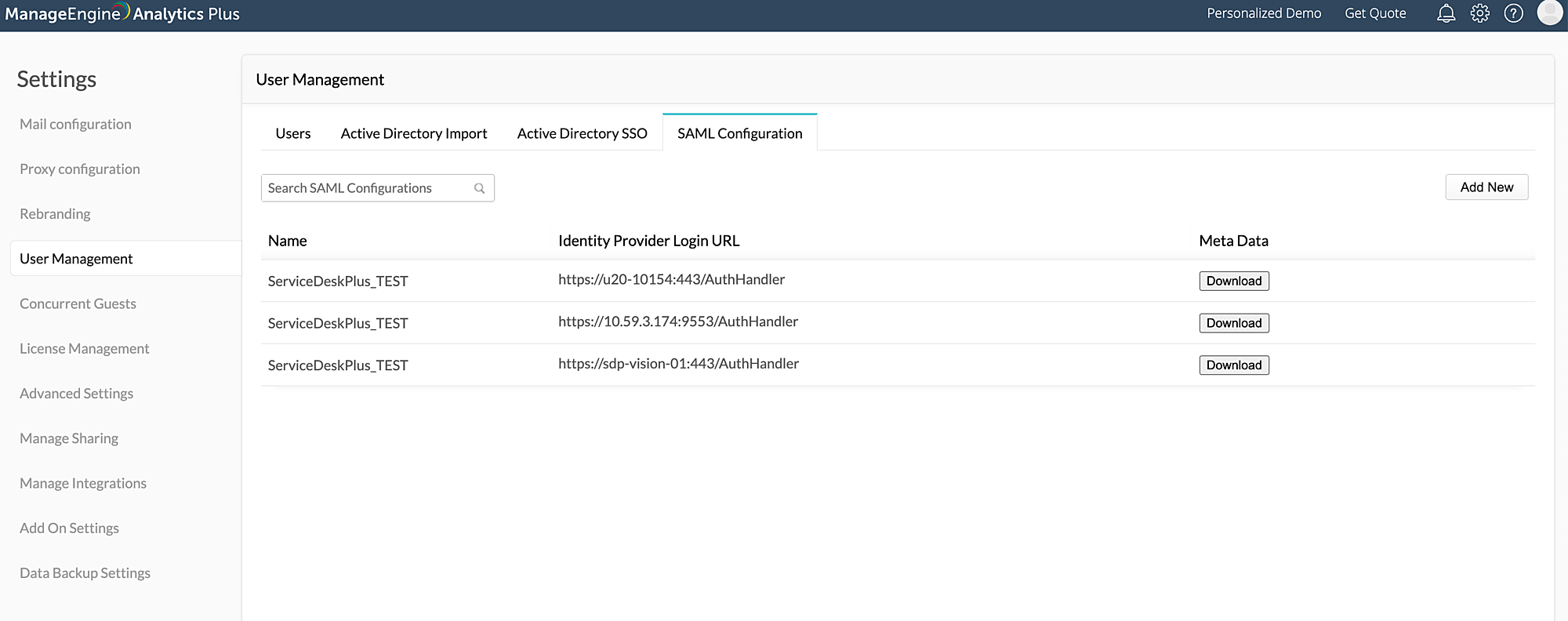Viewport: 1568px width, 621px height.
Task: Go to Mail configuration settings
Action: (75, 124)
